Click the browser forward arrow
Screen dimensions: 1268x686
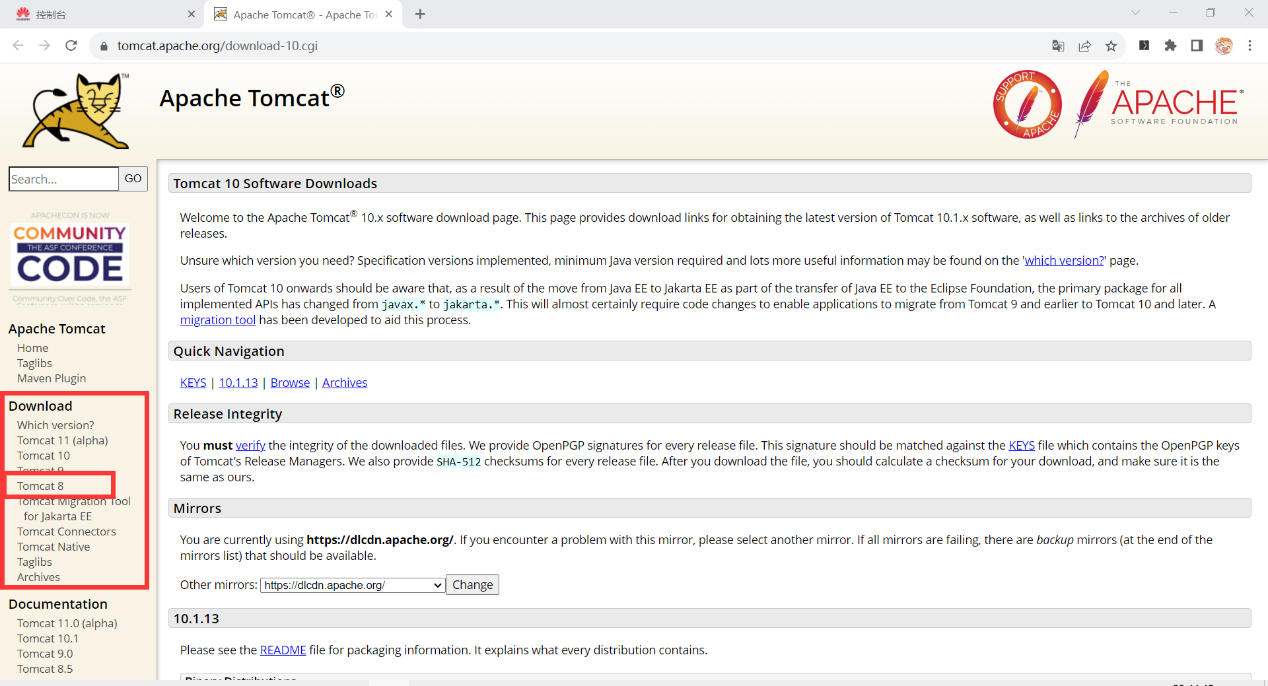[x=44, y=46]
